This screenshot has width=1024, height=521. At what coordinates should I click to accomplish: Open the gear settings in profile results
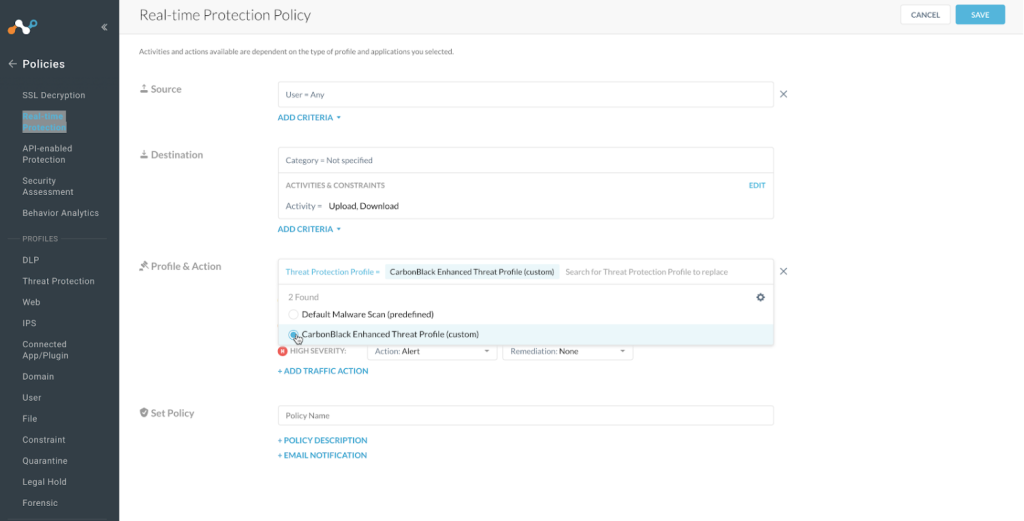pyautogui.click(x=760, y=297)
